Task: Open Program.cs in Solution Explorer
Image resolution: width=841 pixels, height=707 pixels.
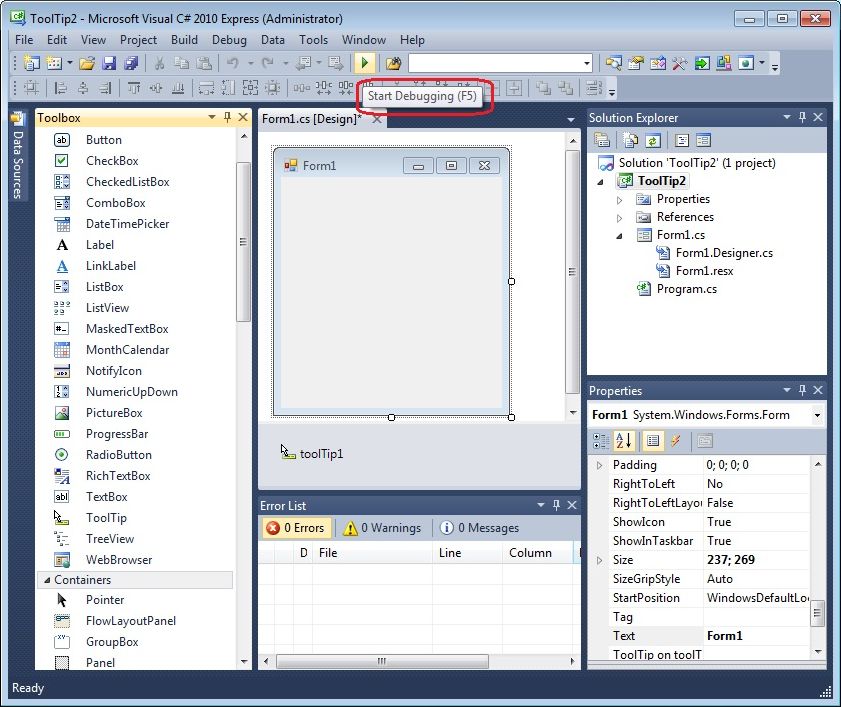Action: (x=686, y=289)
